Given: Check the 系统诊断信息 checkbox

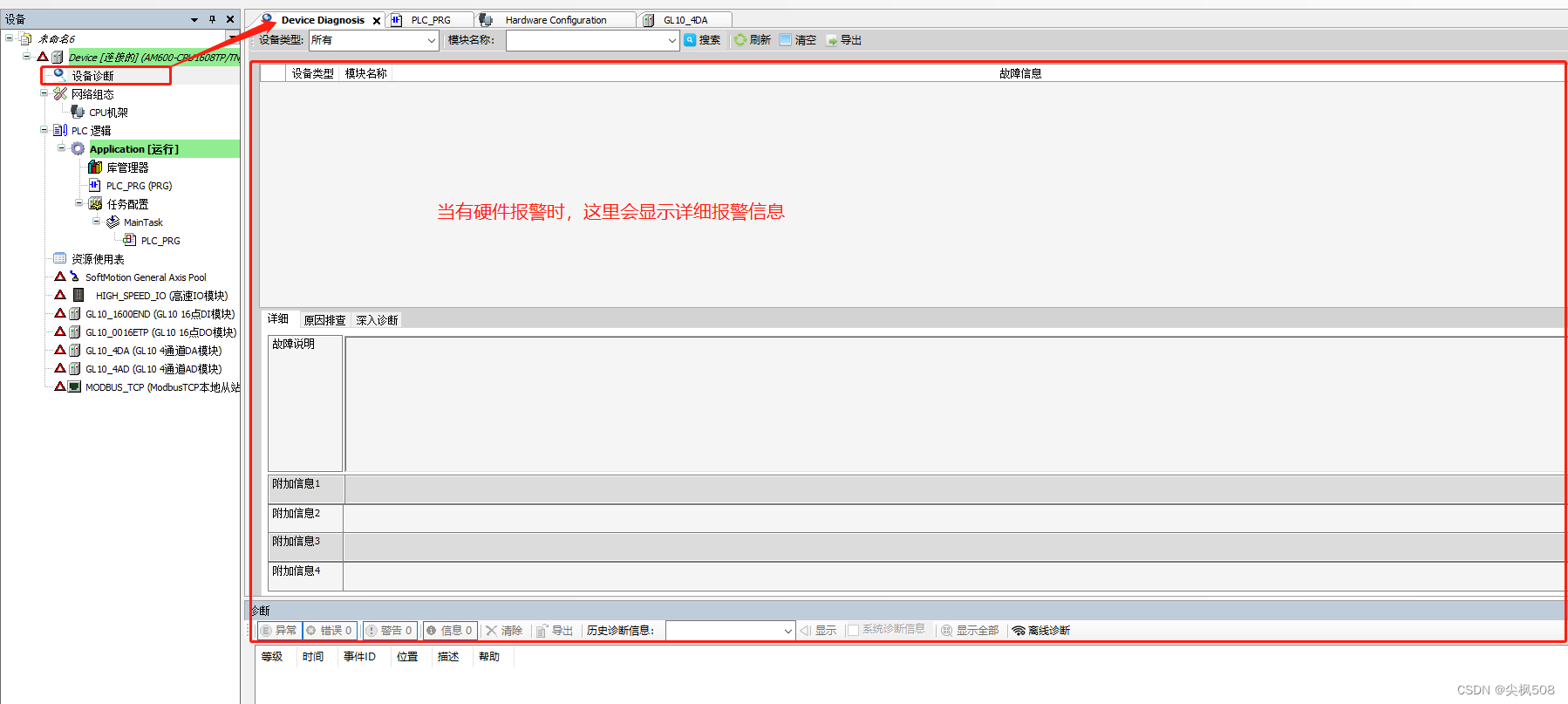Looking at the screenshot, I should point(853,630).
